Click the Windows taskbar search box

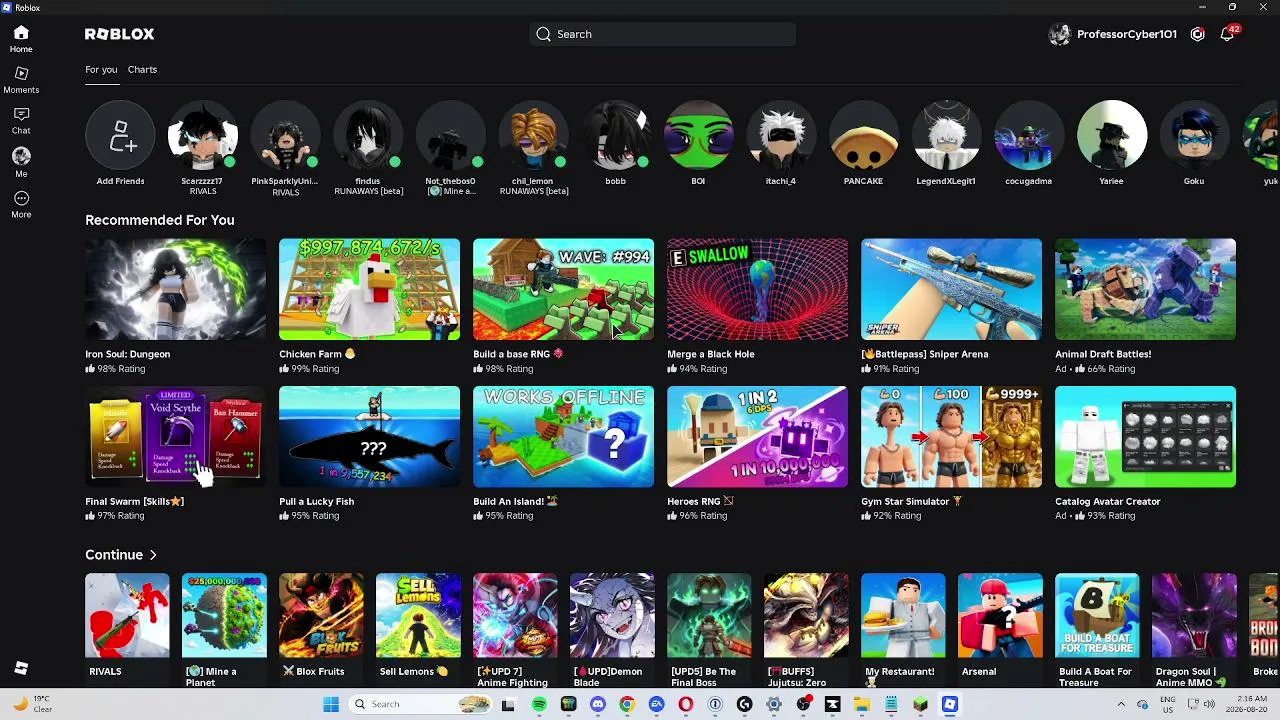(420, 704)
